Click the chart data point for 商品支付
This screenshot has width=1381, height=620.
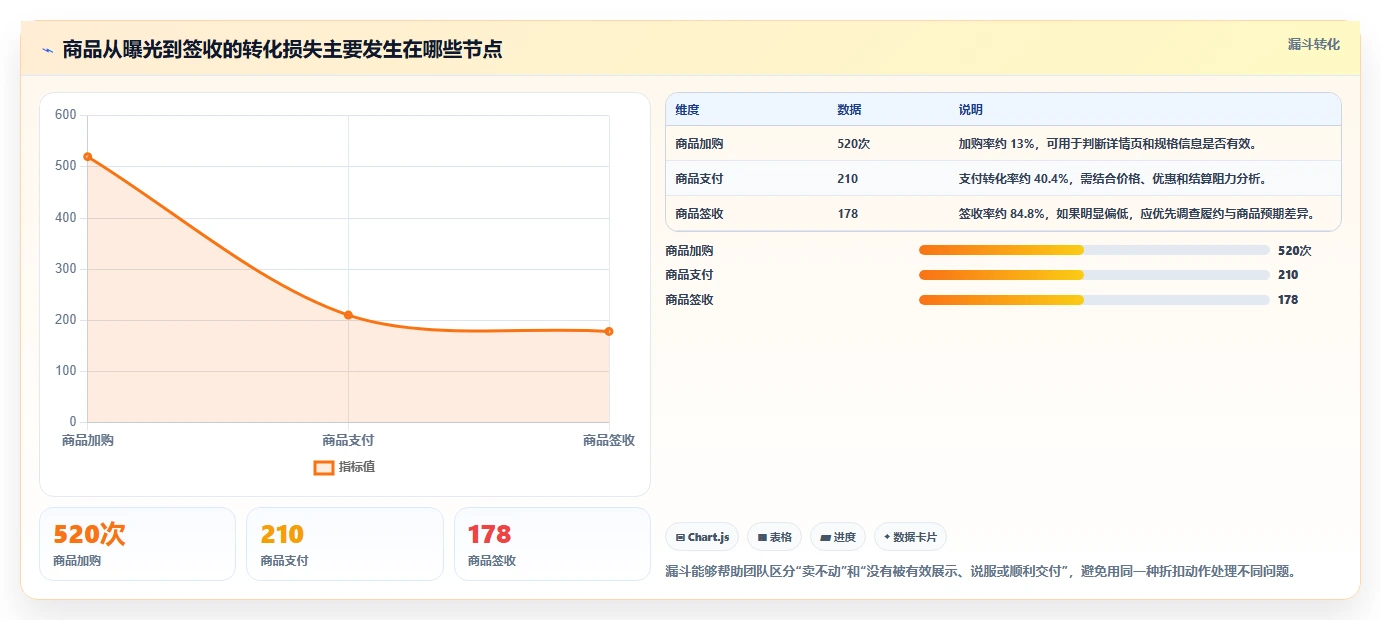[x=348, y=315]
